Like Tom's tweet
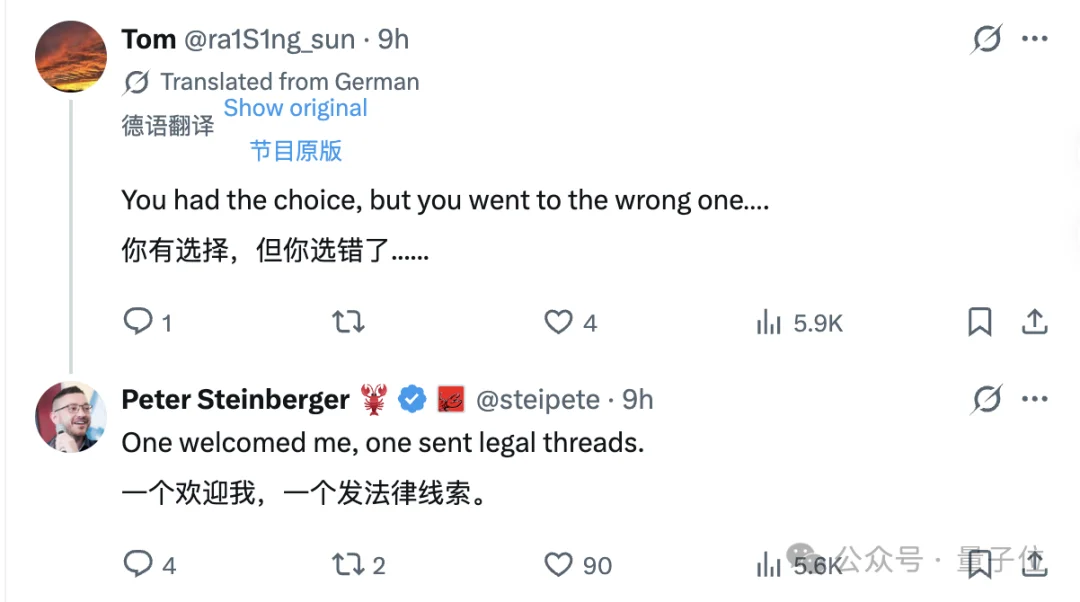The height and width of the screenshot is (602, 1080). pos(558,322)
